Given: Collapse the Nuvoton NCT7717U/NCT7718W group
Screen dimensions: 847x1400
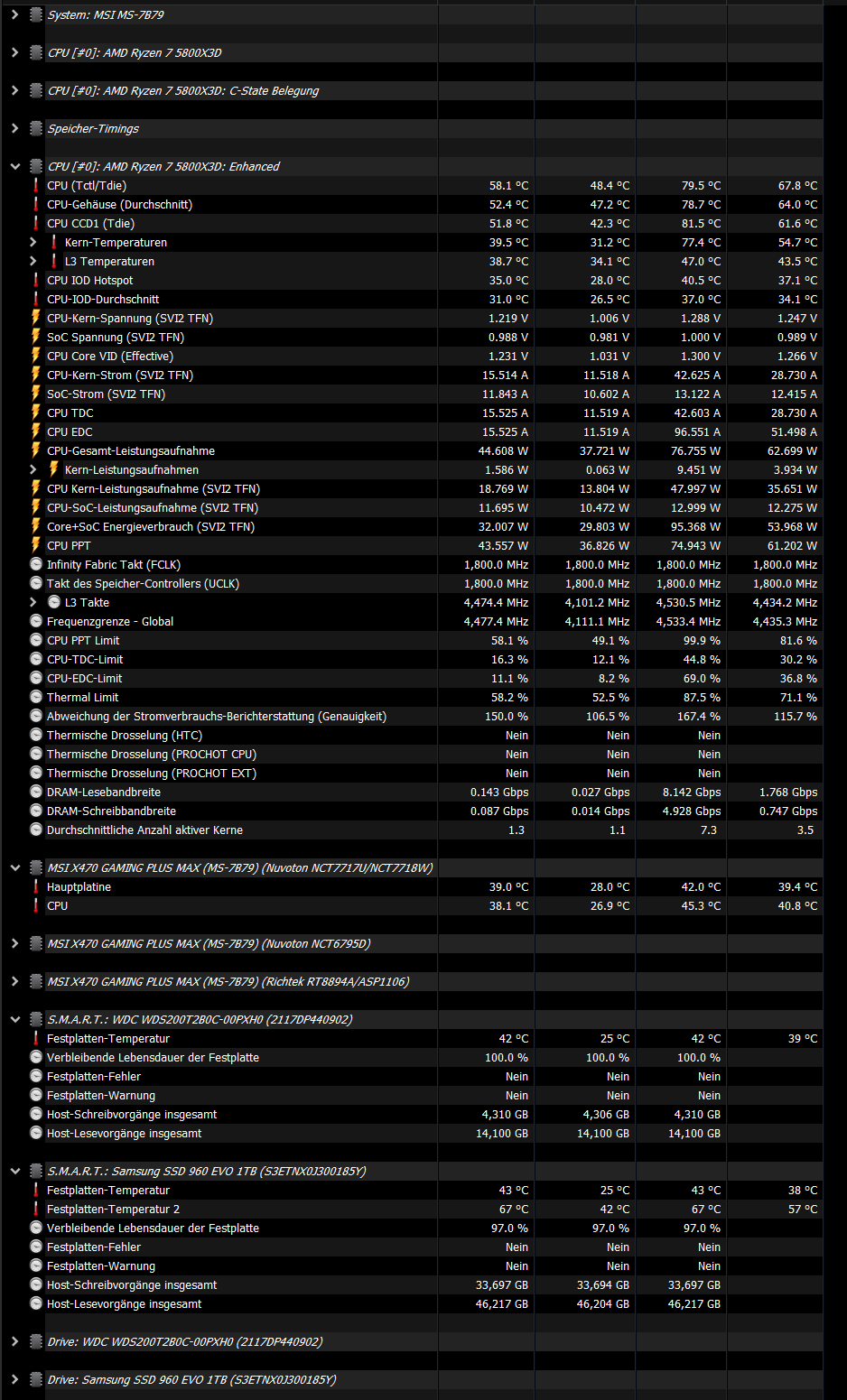Looking at the screenshot, I should coord(14,867).
